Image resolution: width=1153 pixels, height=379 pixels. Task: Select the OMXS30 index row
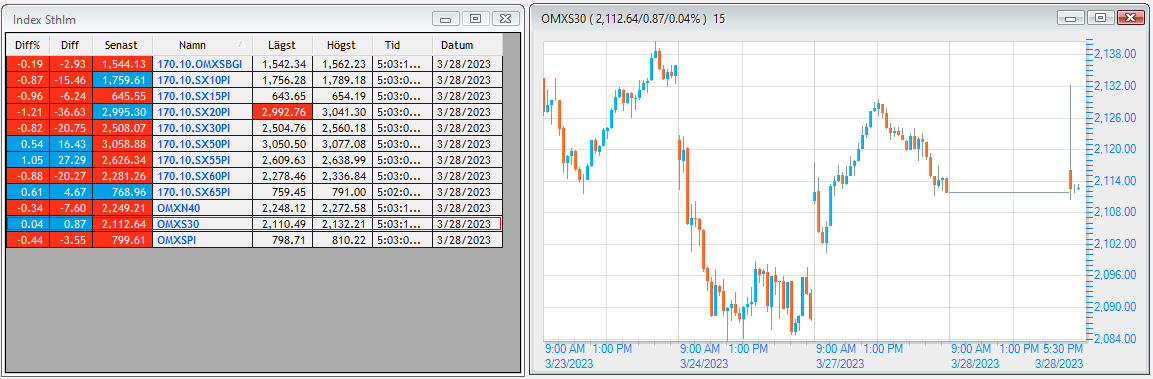254,224
